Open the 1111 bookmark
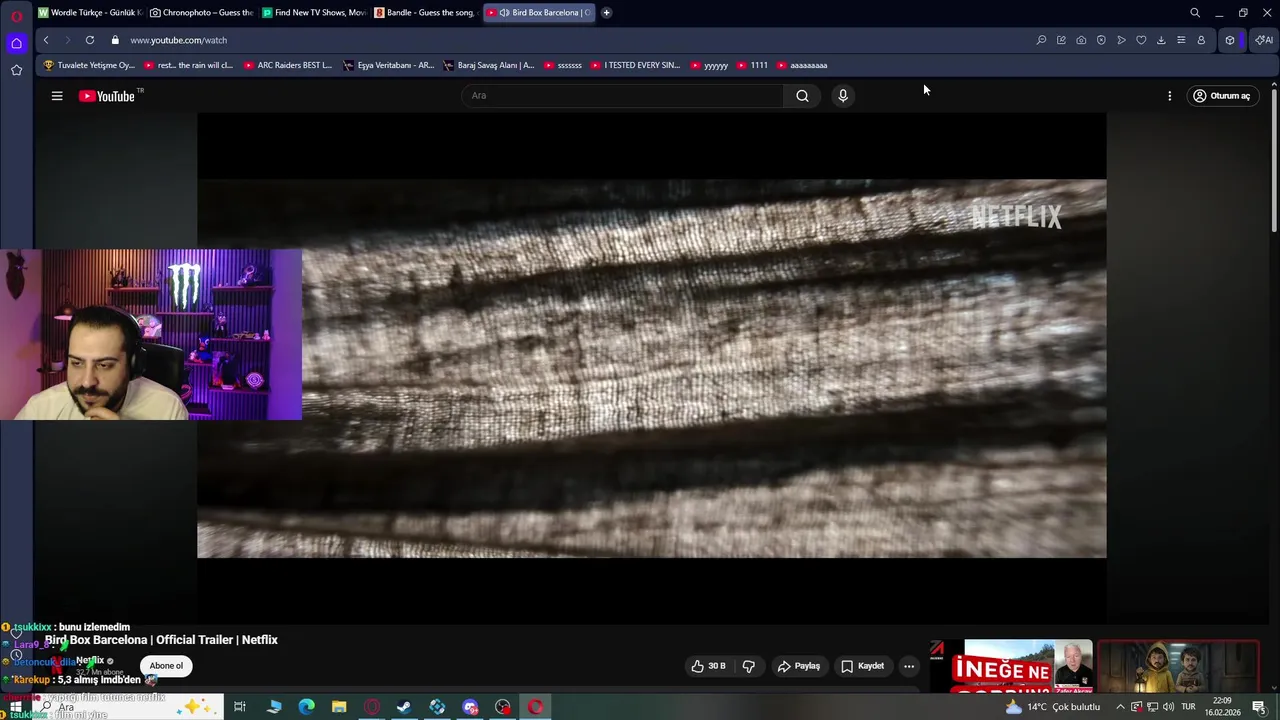 753,65
